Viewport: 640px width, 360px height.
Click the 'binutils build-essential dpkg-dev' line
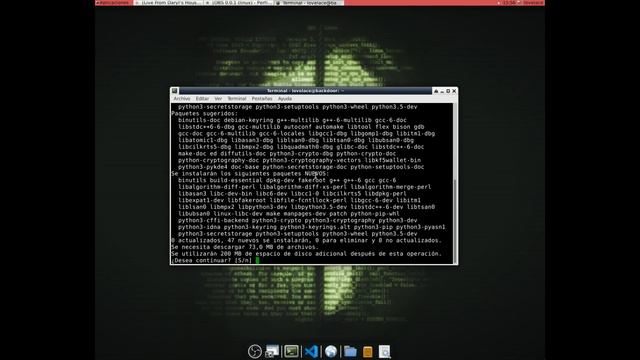tap(287, 180)
